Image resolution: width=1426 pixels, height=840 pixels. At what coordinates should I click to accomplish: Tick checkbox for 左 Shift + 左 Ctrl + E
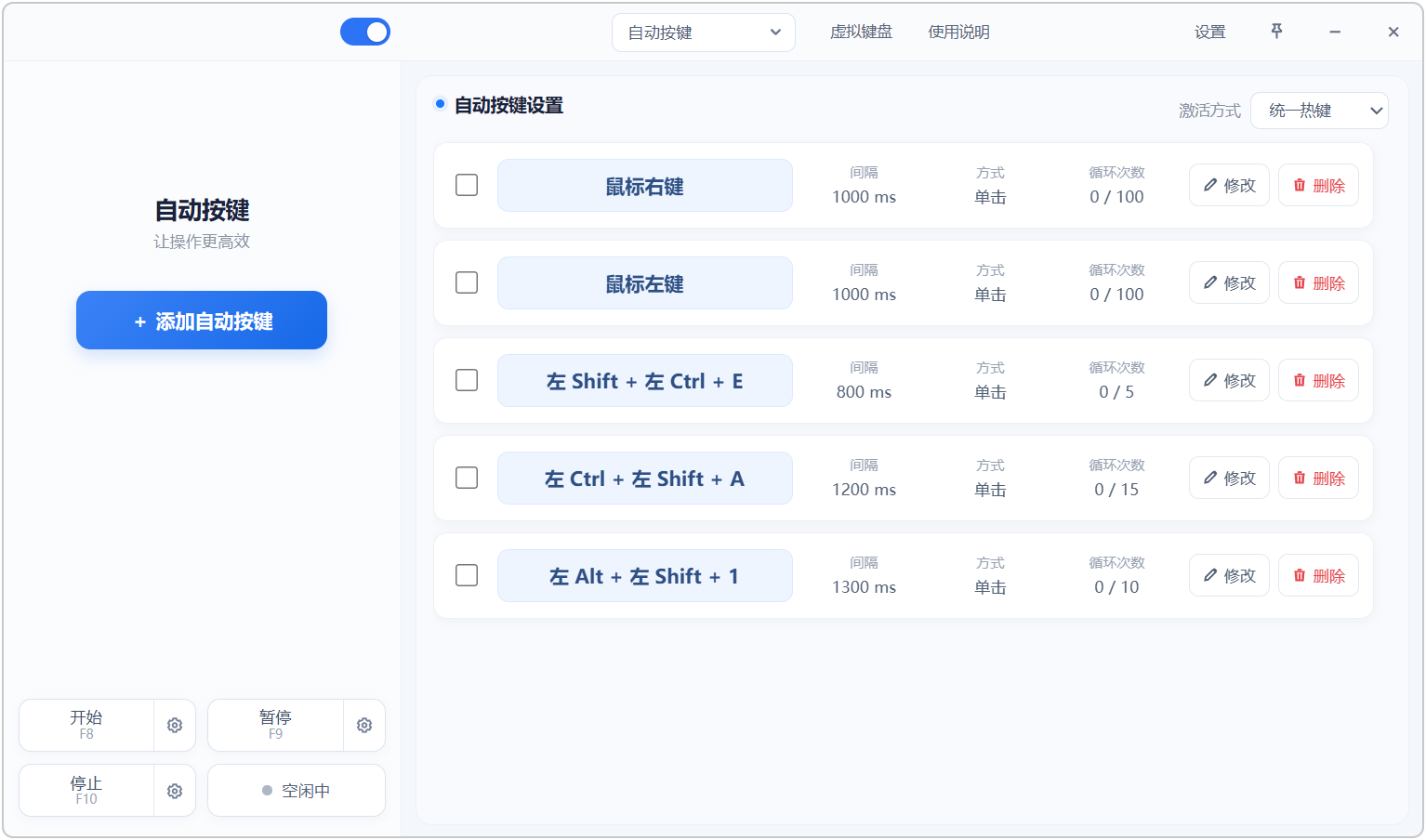click(467, 380)
